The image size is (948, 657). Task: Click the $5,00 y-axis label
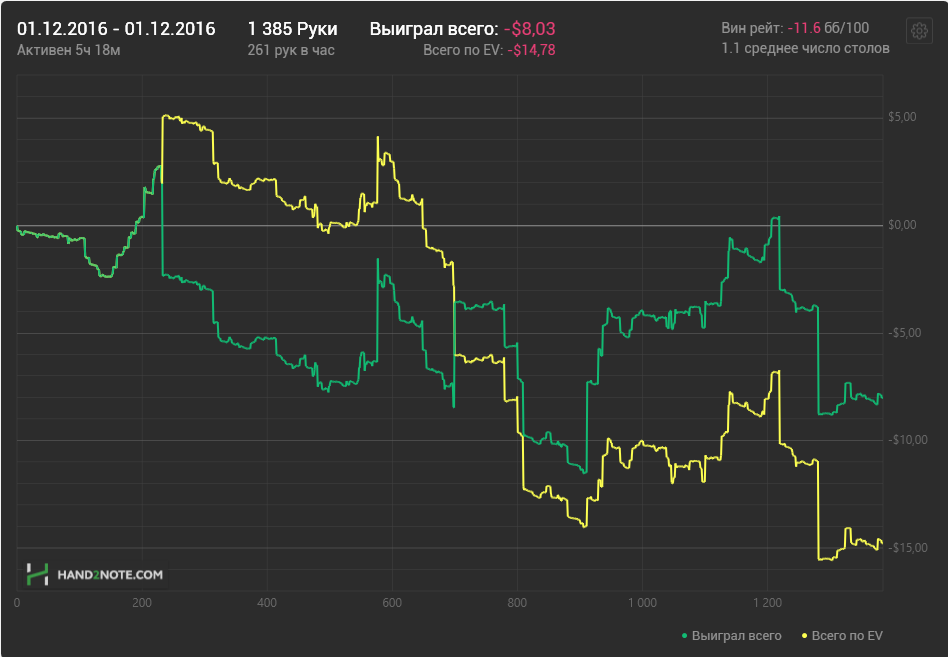[x=902, y=117]
